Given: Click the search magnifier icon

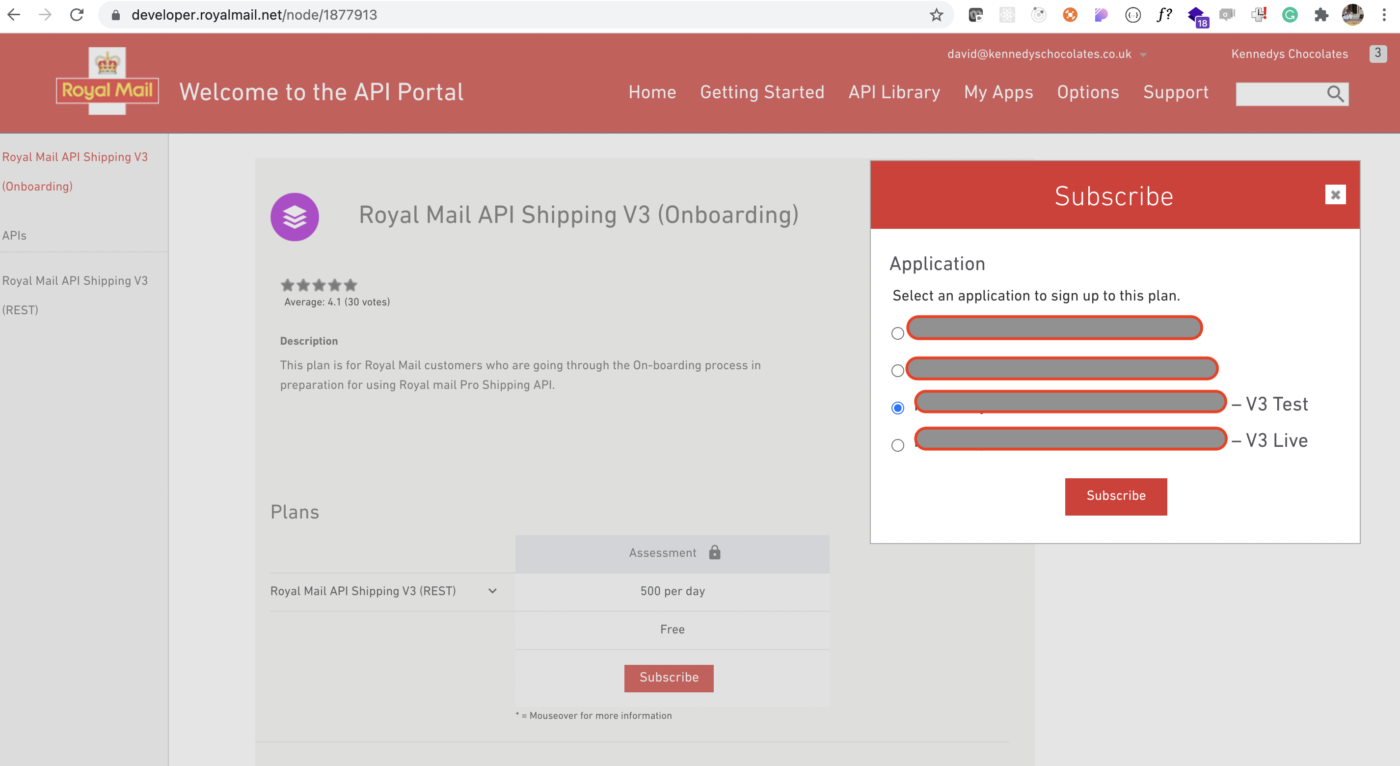Looking at the screenshot, I should point(1335,94).
